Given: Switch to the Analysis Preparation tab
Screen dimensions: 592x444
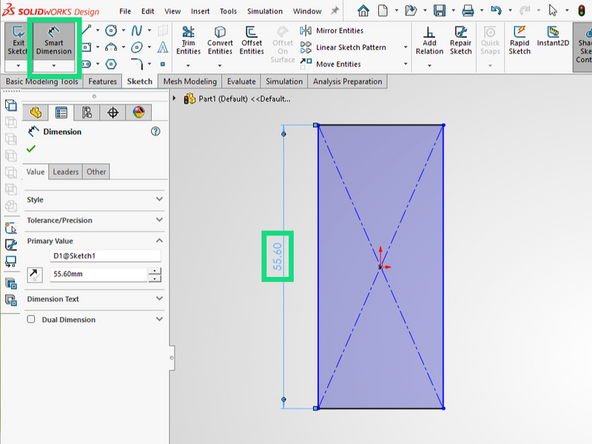Looking at the screenshot, I should (347, 82).
